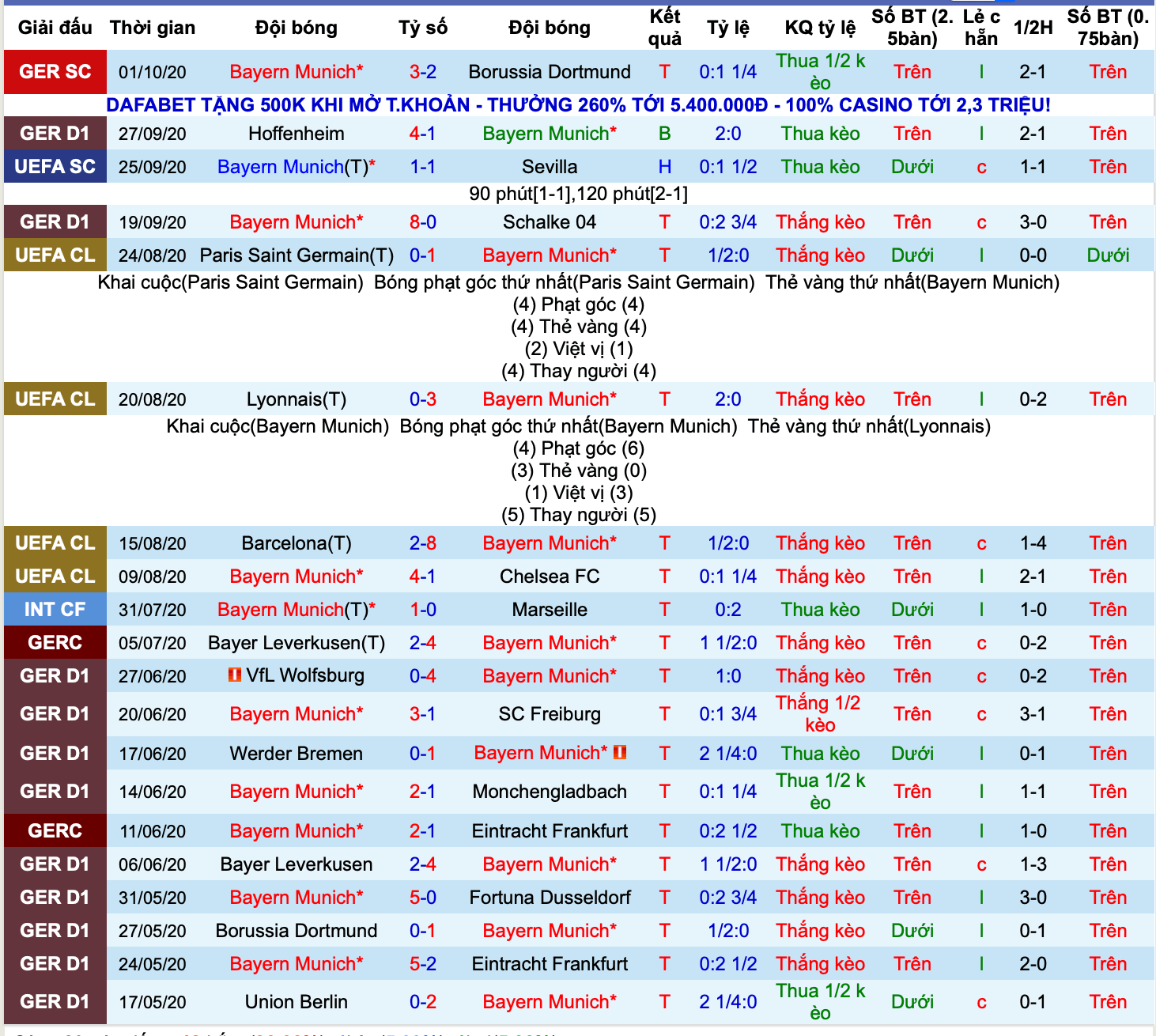The height and width of the screenshot is (1036, 1156).
Task: Click the 90 phút[1-1],120 phút[2-1] note
Action: [x=578, y=194]
